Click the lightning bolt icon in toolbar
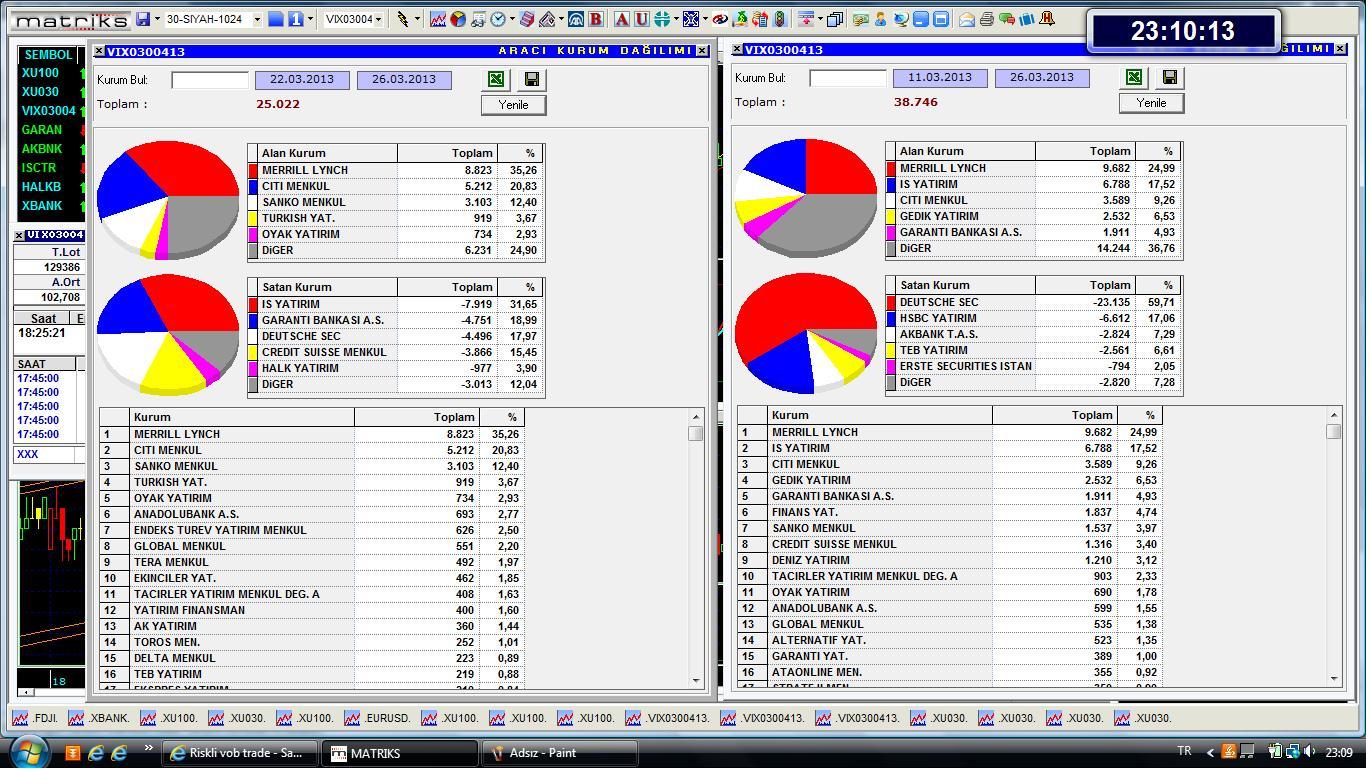Image resolution: width=1370 pixels, height=770 pixels. click(x=403, y=19)
